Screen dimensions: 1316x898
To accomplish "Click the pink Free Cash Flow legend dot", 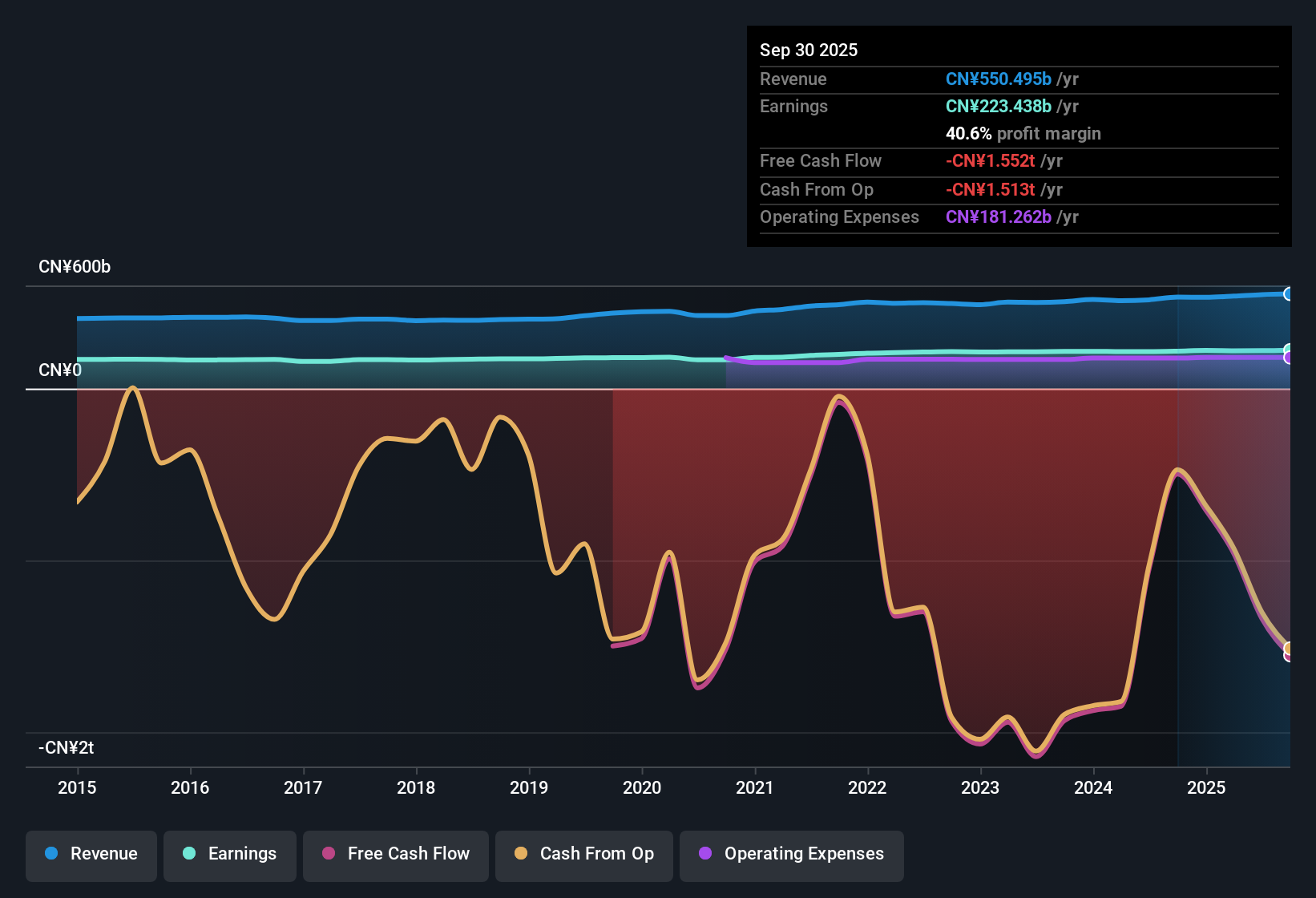I will (329, 855).
